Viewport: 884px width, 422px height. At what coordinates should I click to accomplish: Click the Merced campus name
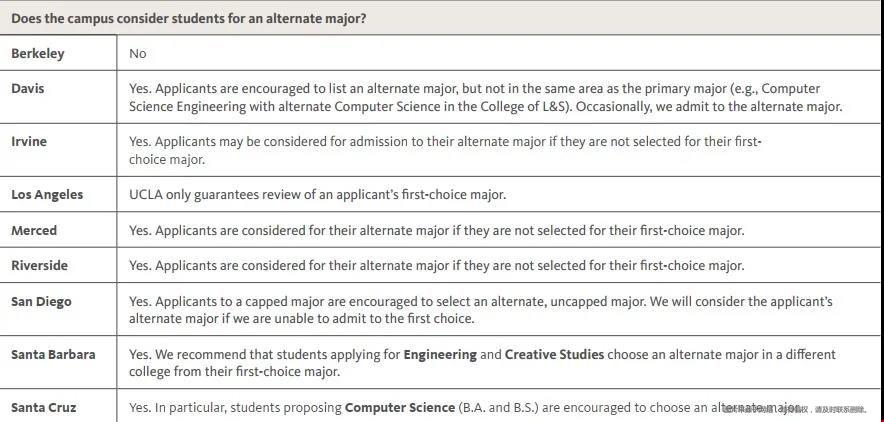(x=34, y=230)
